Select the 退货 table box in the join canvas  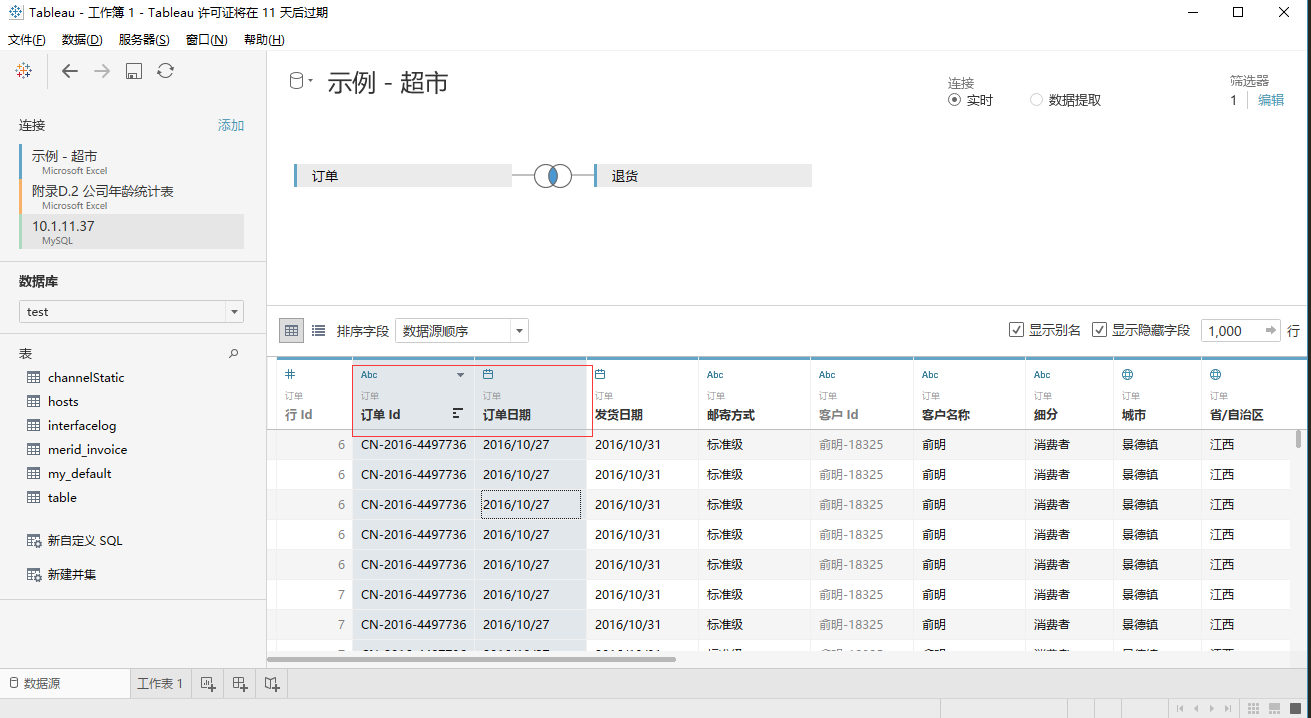pos(703,176)
